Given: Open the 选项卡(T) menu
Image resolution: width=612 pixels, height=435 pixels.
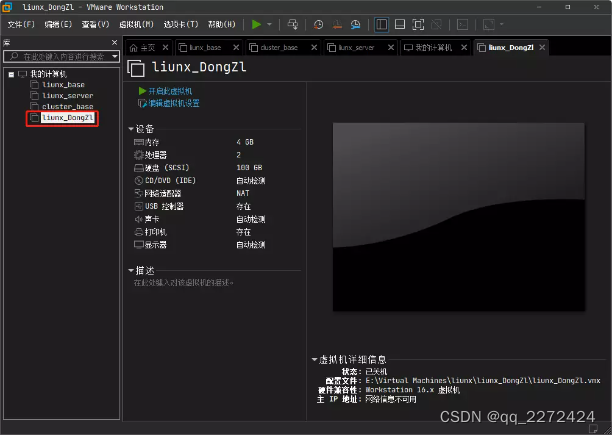Looking at the screenshot, I should click(181, 25).
